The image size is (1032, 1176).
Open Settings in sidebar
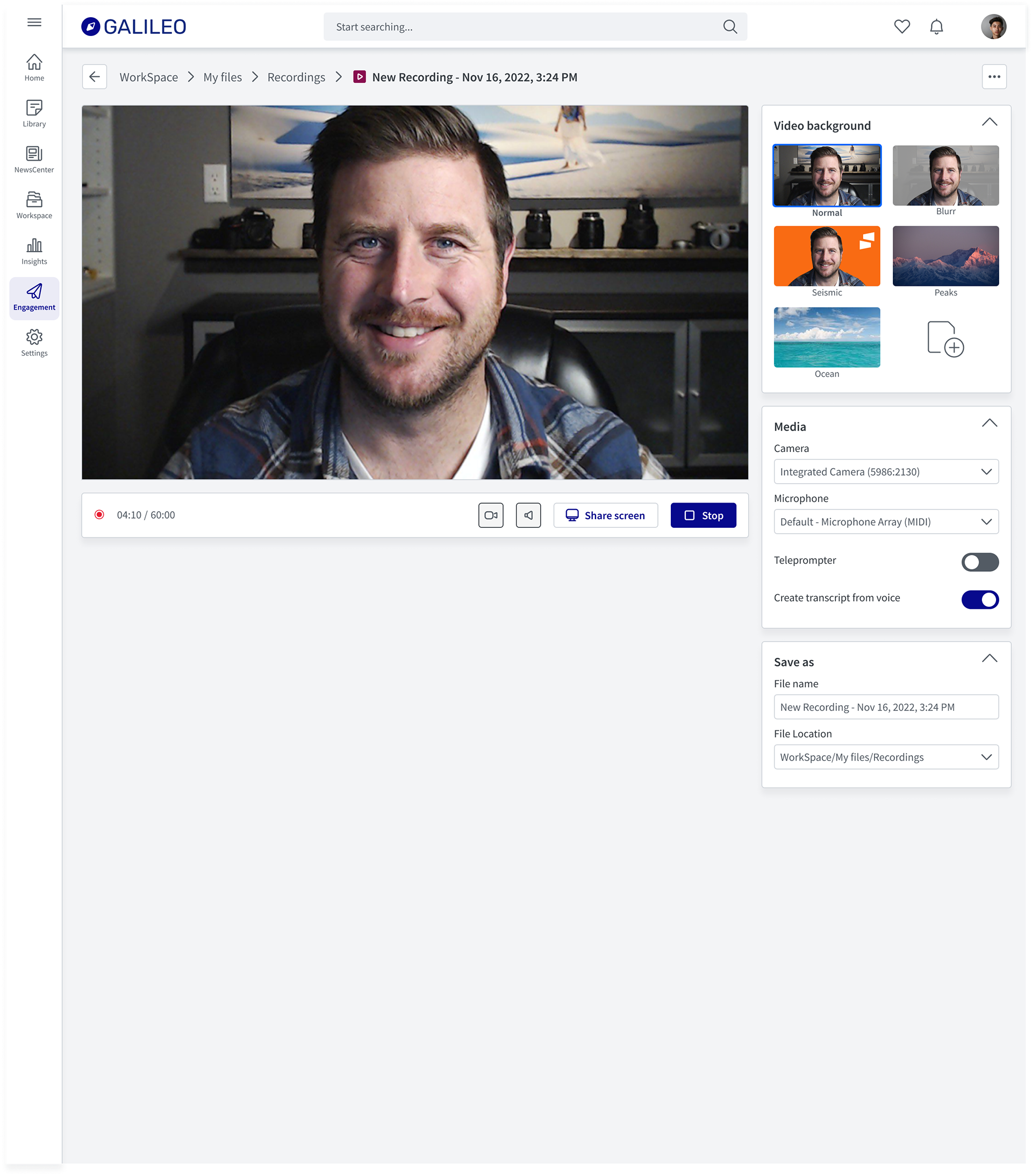coord(34,343)
